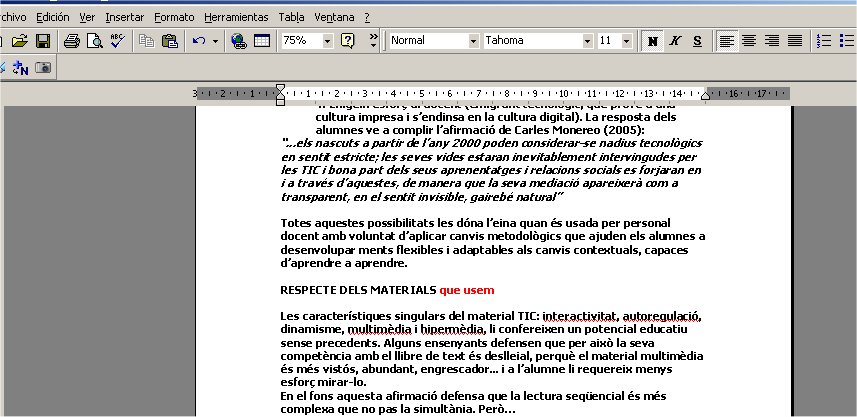Open the Normal style dropdown
857x417 pixels.
click(x=473, y=41)
